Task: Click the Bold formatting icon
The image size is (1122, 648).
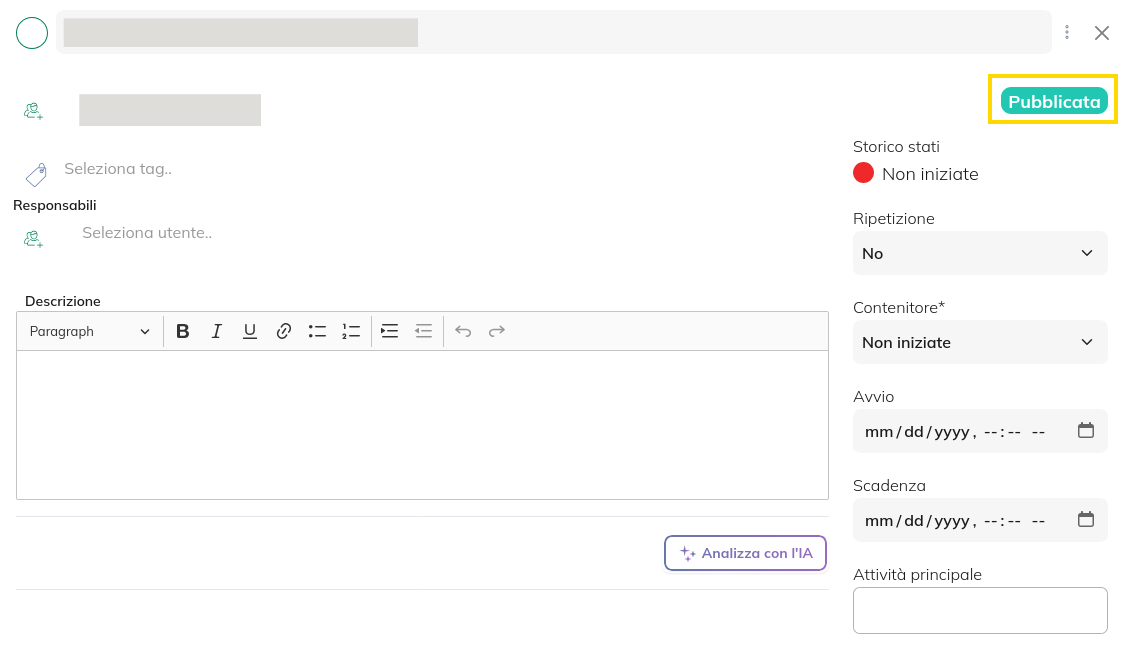Action: (x=183, y=331)
